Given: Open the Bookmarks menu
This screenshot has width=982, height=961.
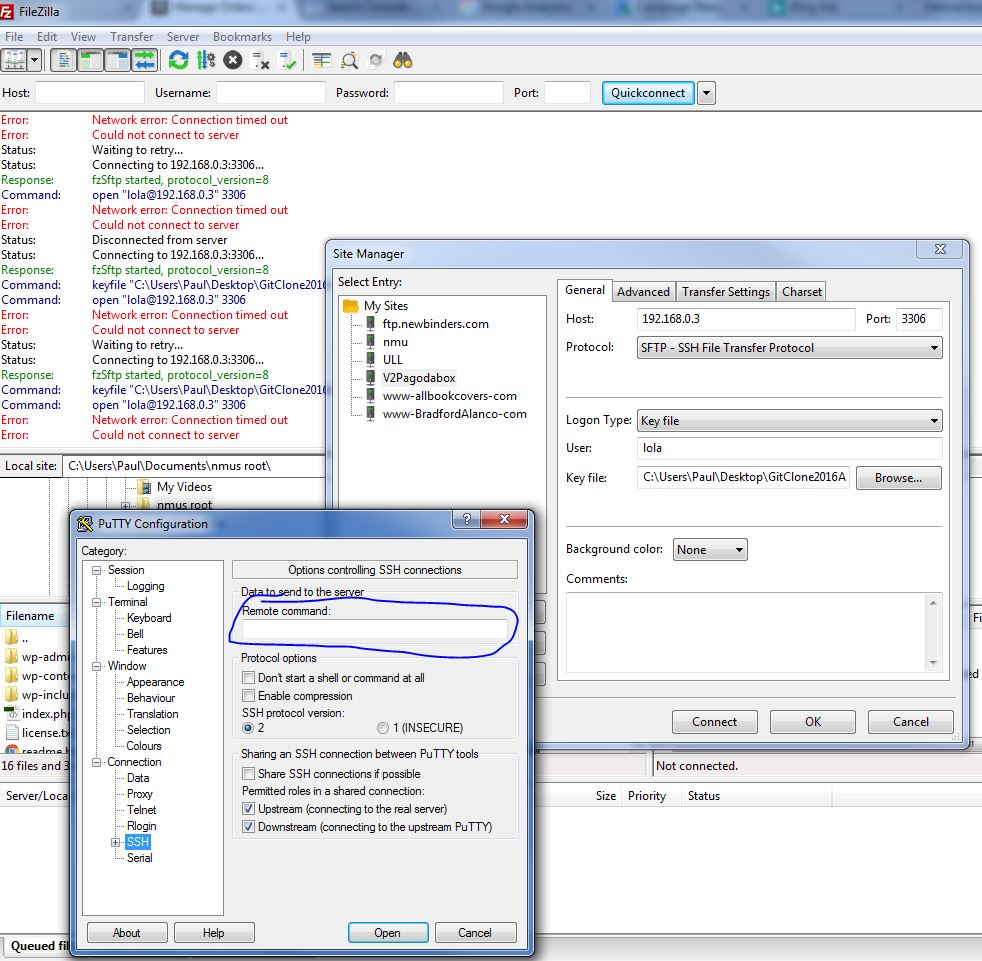Looking at the screenshot, I should tap(242, 36).
